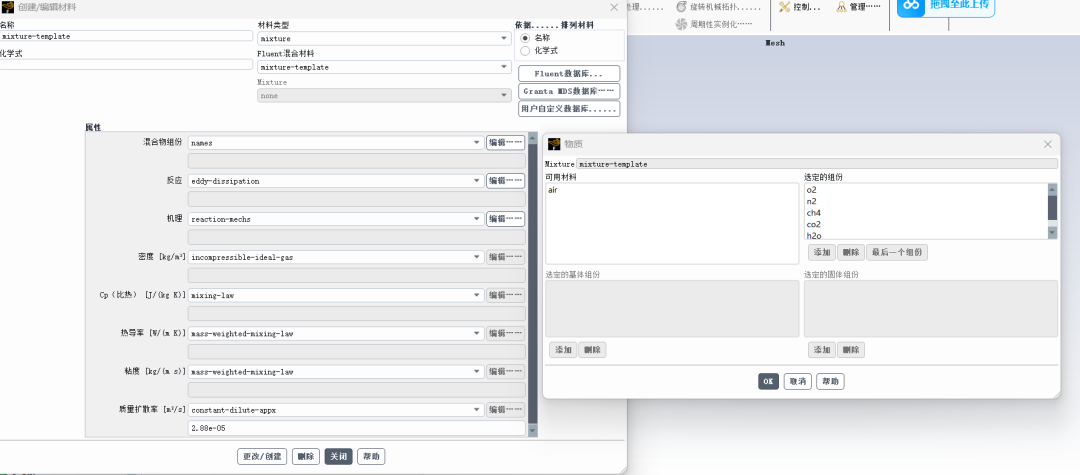Click 取消 in the 物质 dialog
Viewport: 1080px width, 475px height.
coord(798,381)
